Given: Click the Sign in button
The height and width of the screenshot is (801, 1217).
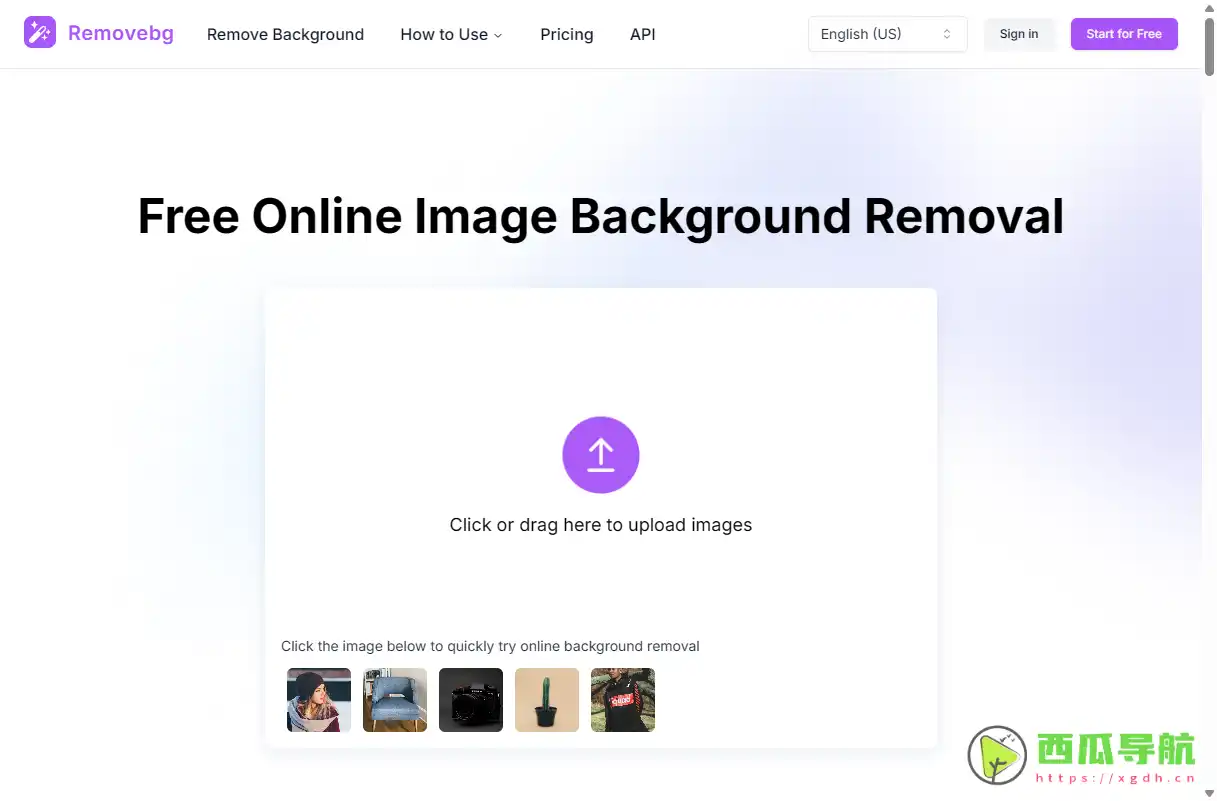Looking at the screenshot, I should [1019, 33].
